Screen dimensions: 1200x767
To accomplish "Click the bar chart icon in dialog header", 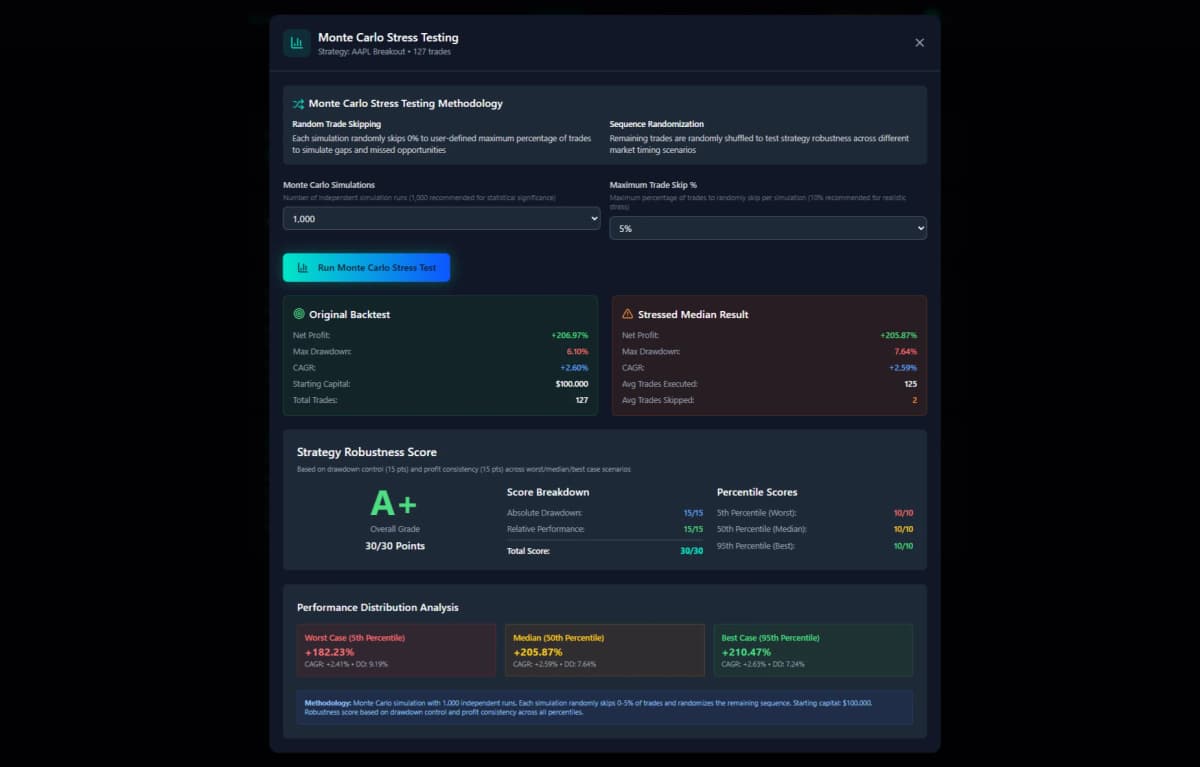I will (x=296, y=43).
